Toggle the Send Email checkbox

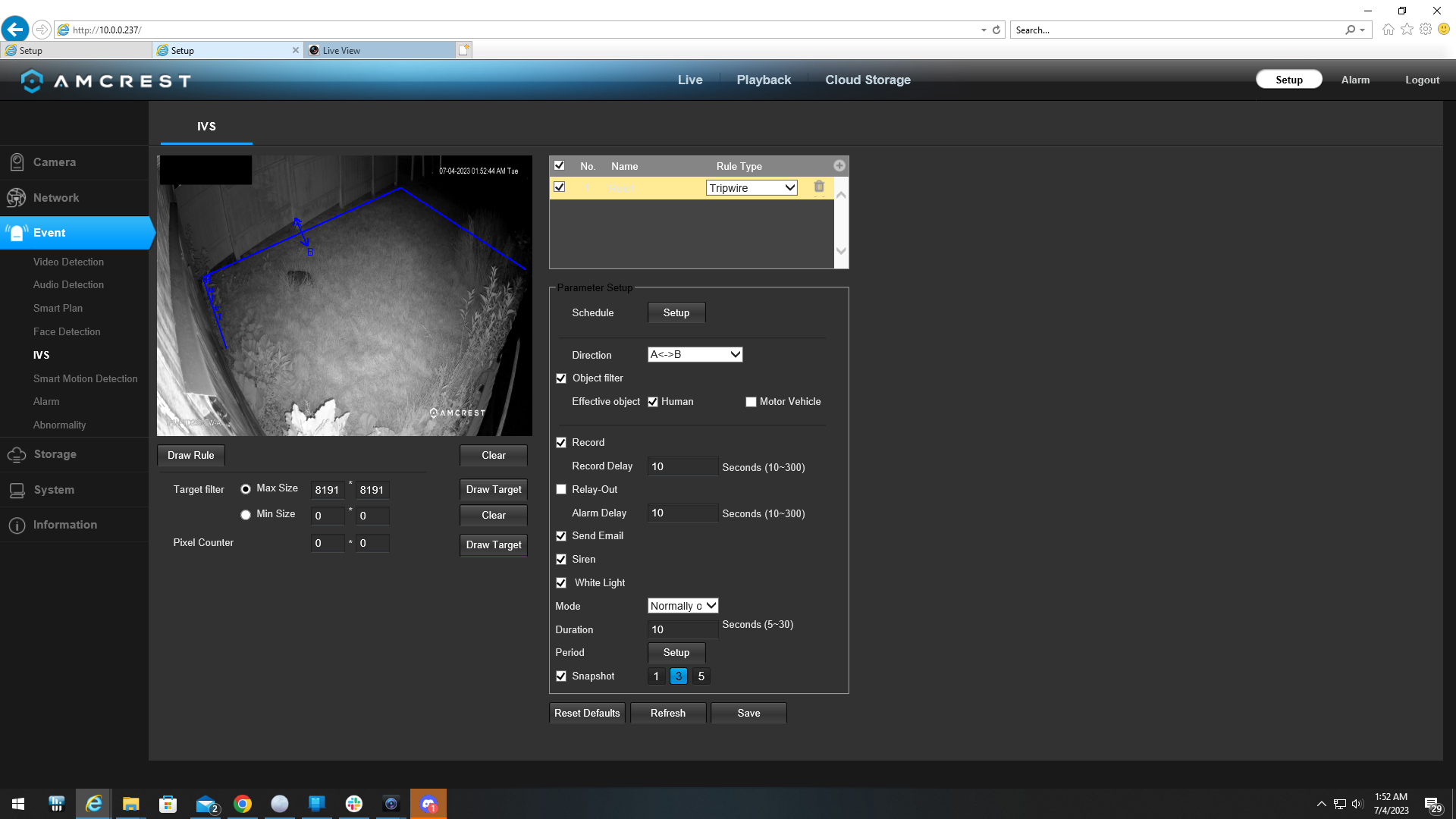[x=561, y=536]
